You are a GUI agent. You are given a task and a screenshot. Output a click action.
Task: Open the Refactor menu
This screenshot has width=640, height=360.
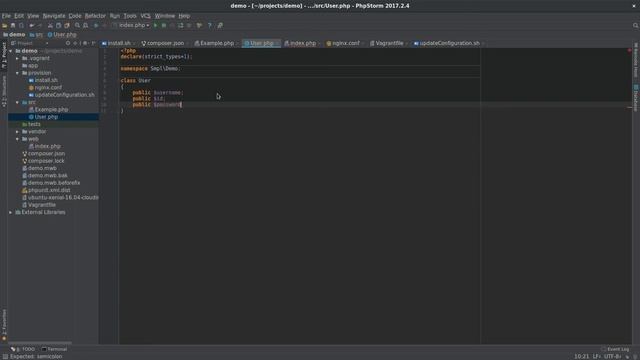pyautogui.click(x=95, y=16)
